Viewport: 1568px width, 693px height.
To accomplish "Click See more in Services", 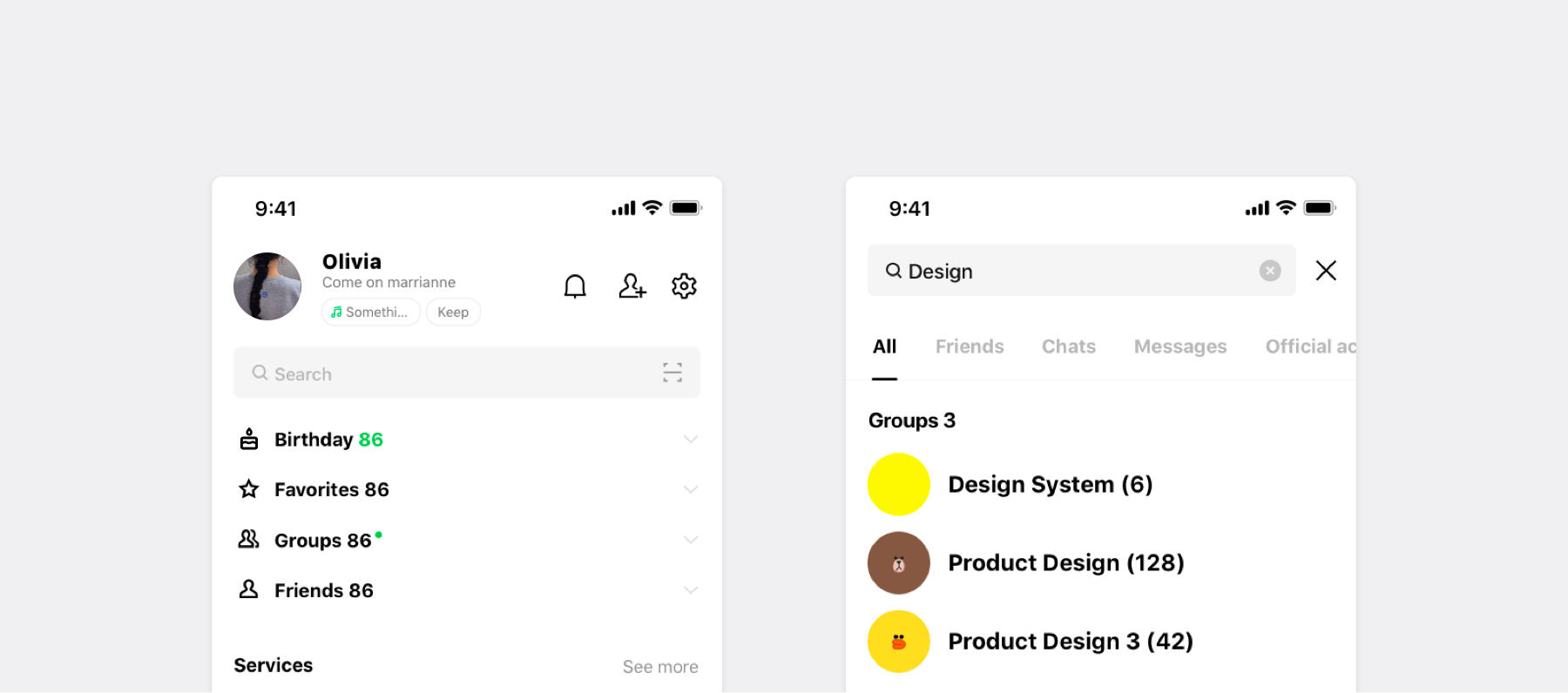I will coord(659,667).
